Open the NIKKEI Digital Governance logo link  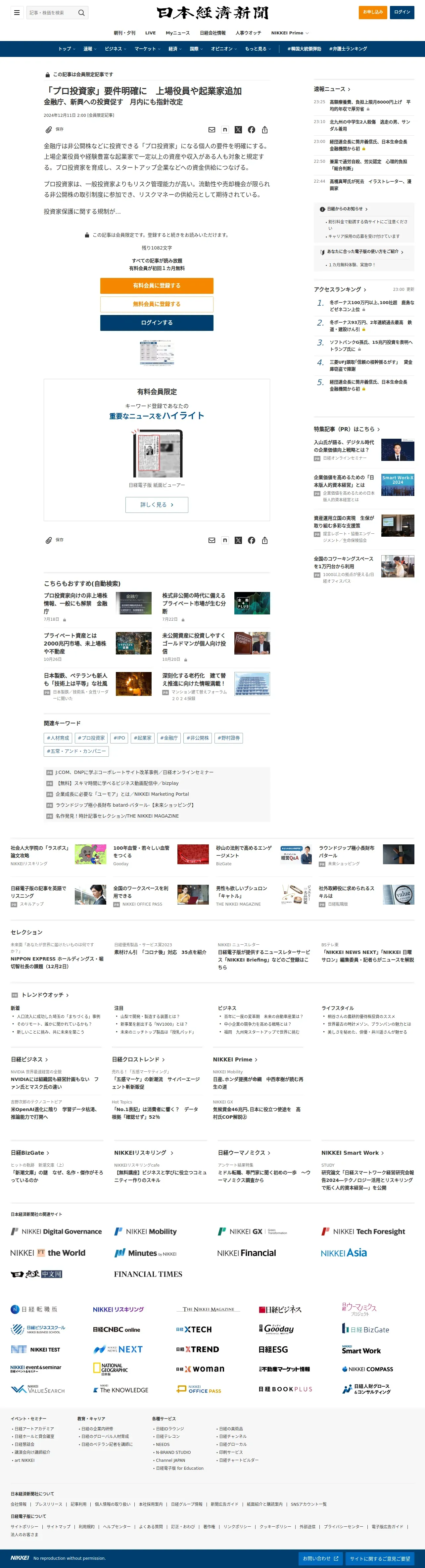[56, 1232]
